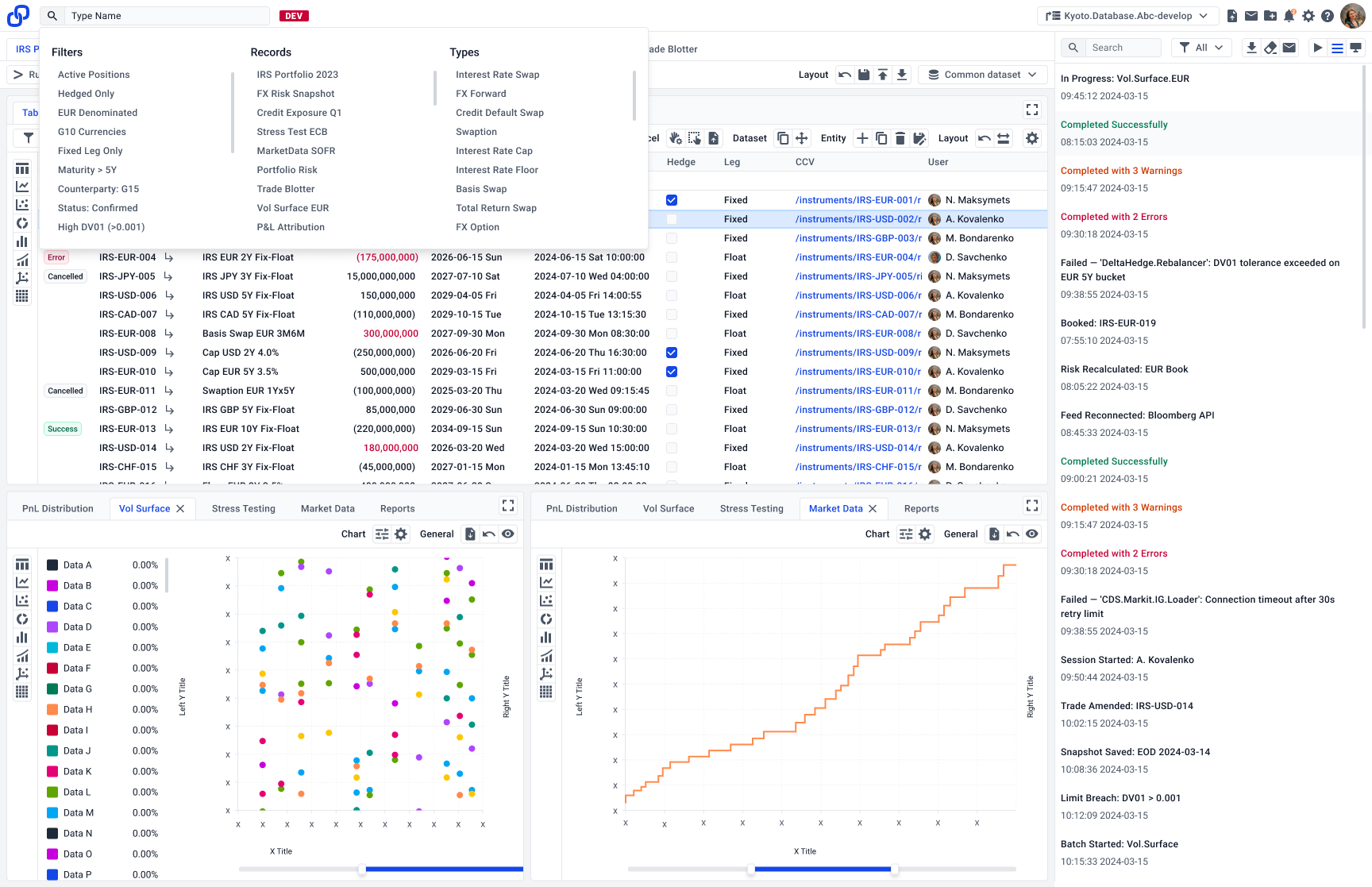1372x887 pixels.
Task: Open the Kyoto.Database.Abc-develop dropdown
Action: point(1127,16)
